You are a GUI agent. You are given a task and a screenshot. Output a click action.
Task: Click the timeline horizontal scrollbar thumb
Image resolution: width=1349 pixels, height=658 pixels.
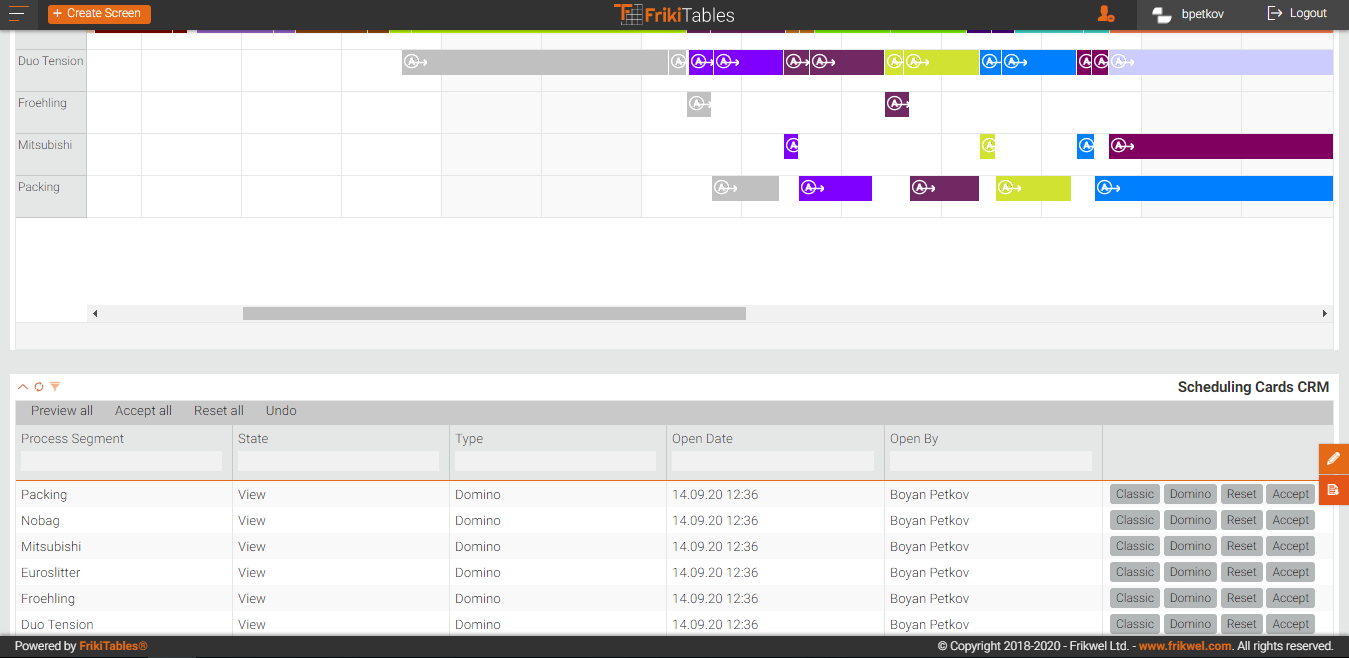[x=494, y=313]
